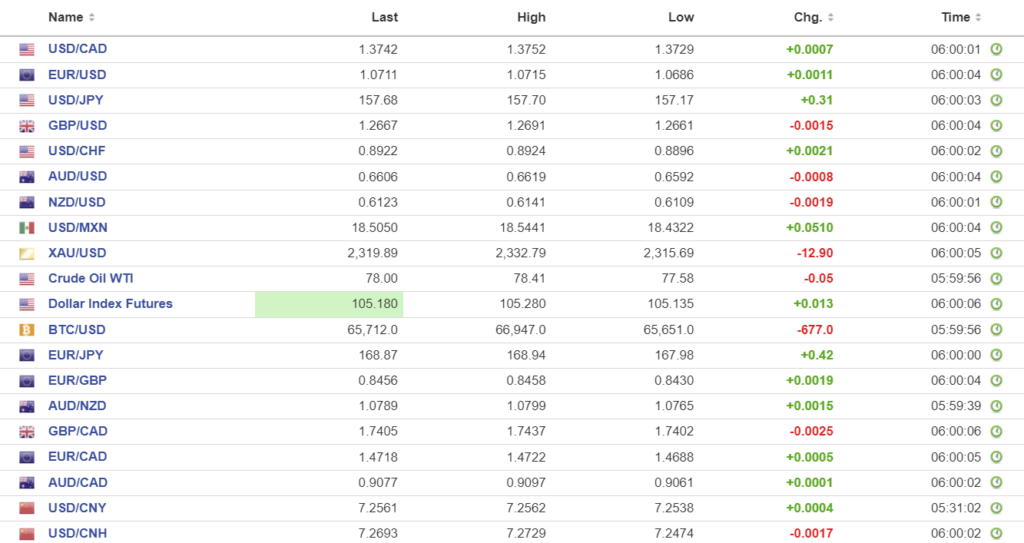
Task: Open the EUR/GBP pair link
Action: click(x=77, y=381)
